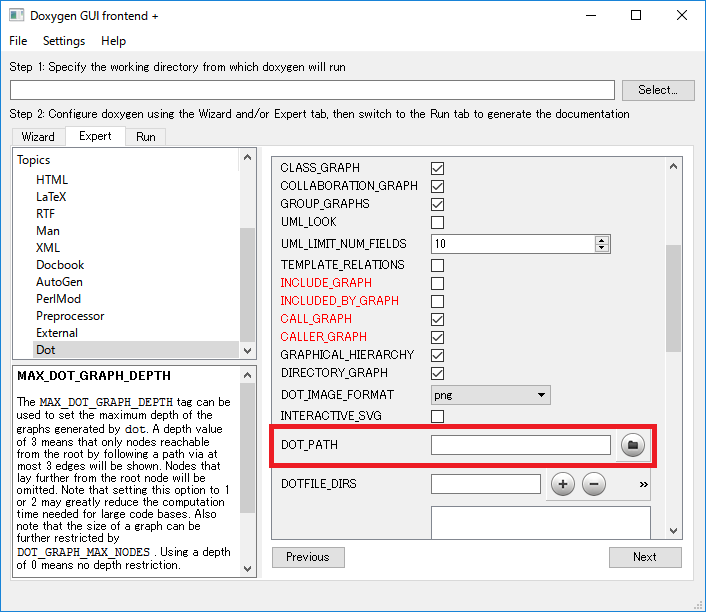Viewport: 706px width, 612px height.
Task: Switch to the Wizard tab
Action: click(38, 137)
